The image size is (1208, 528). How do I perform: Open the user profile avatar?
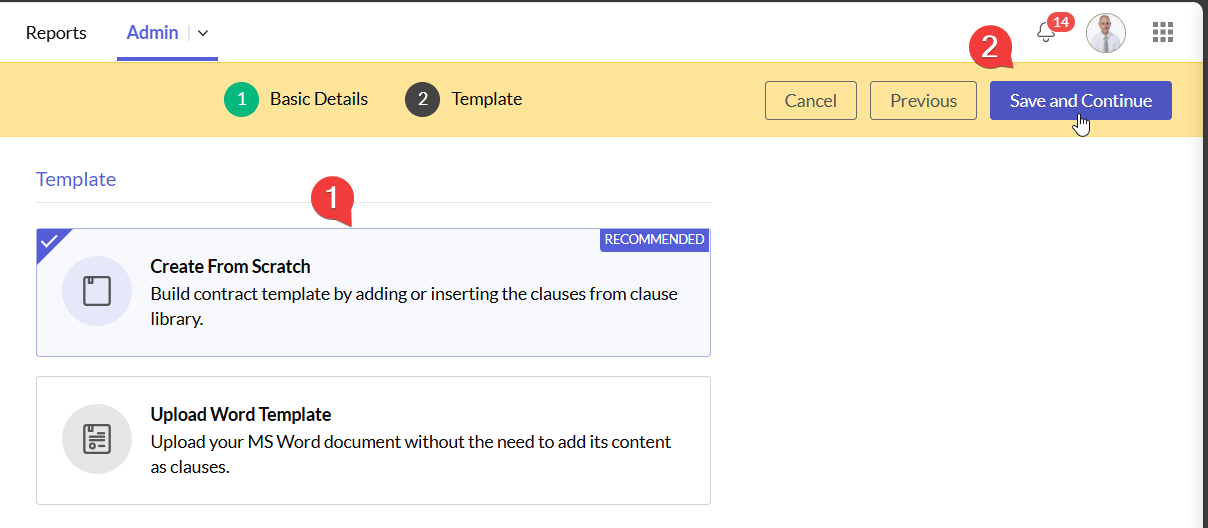click(1105, 33)
